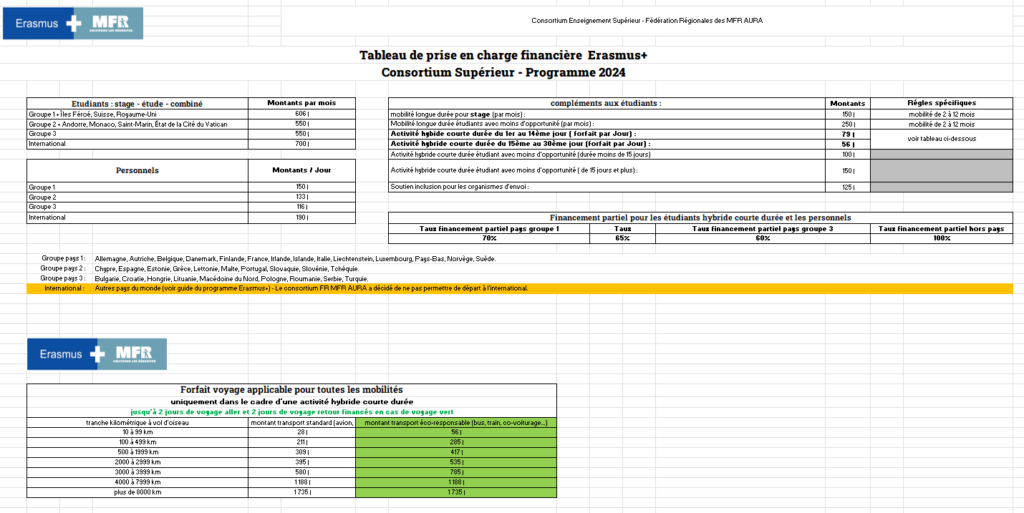1024x513 pixels.
Task: Select the 'Montants par mois' header cell
Action: click(302, 103)
